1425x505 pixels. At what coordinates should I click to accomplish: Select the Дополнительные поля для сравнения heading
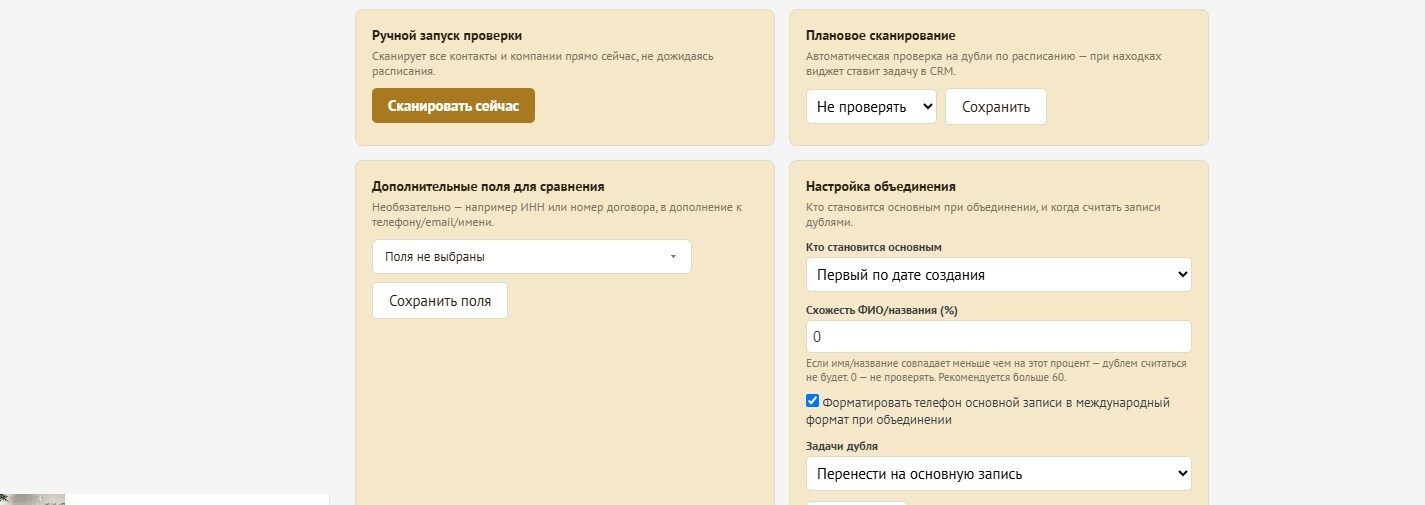pyautogui.click(x=488, y=187)
